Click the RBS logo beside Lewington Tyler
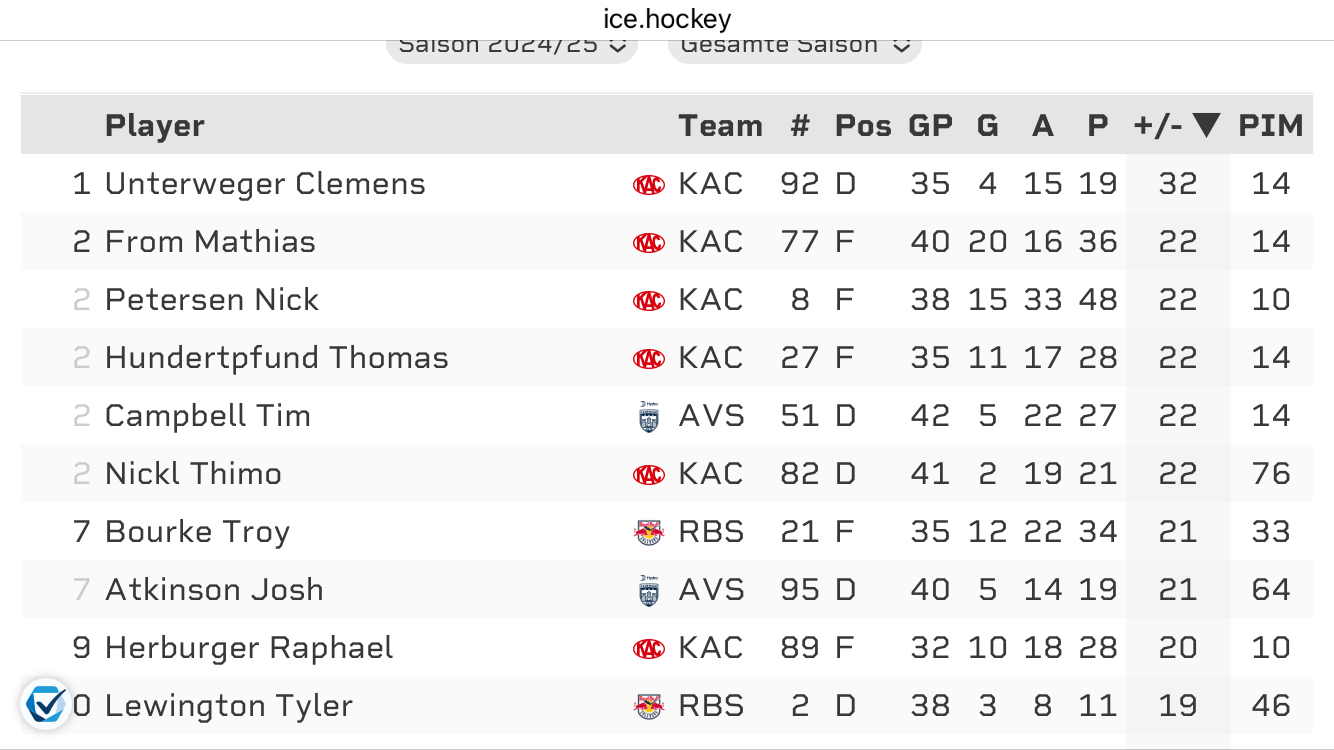 [649, 707]
